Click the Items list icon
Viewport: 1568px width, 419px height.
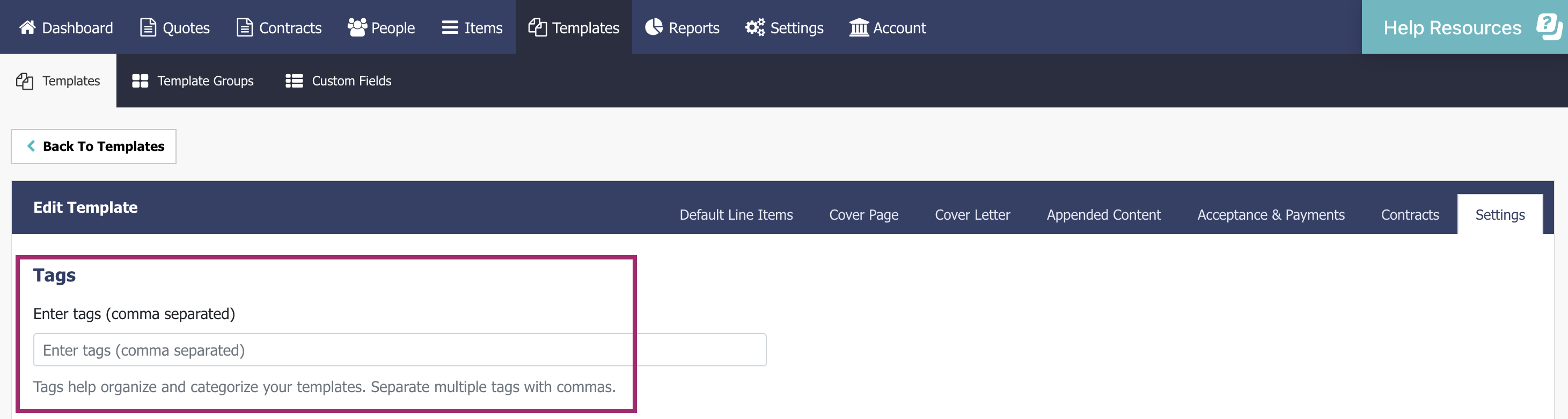pos(450,27)
